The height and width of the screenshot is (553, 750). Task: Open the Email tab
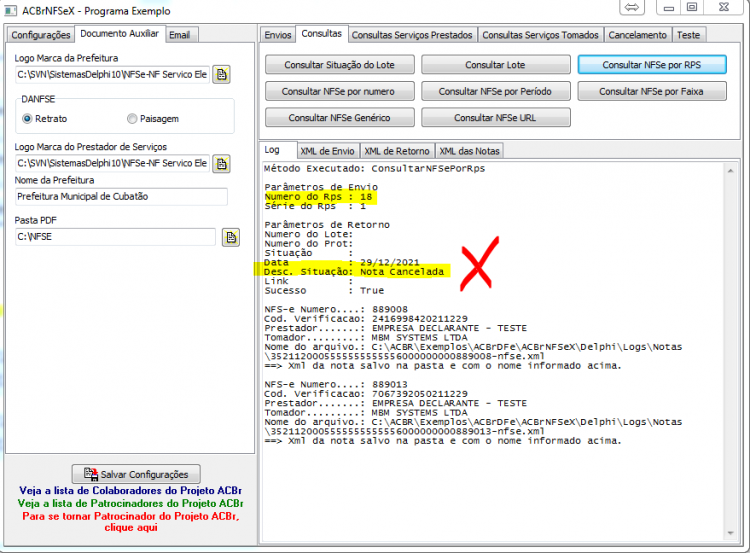(180, 35)
